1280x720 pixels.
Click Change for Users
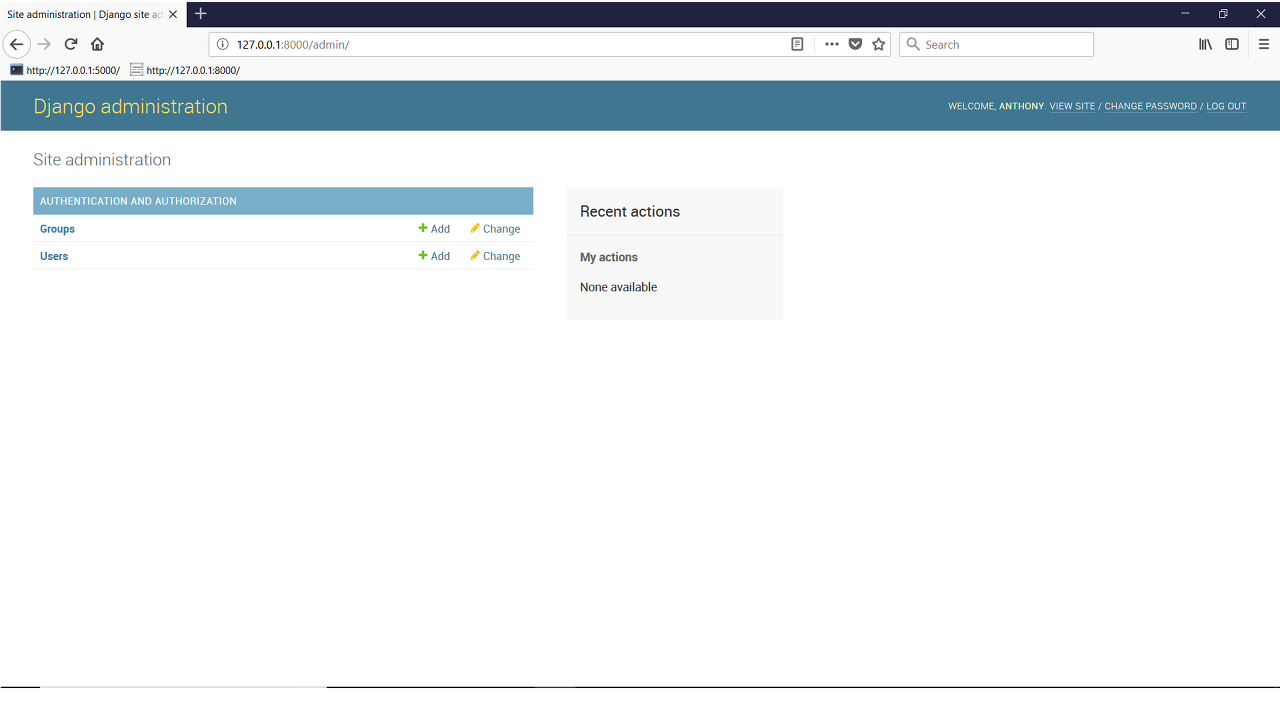point(495,256)
